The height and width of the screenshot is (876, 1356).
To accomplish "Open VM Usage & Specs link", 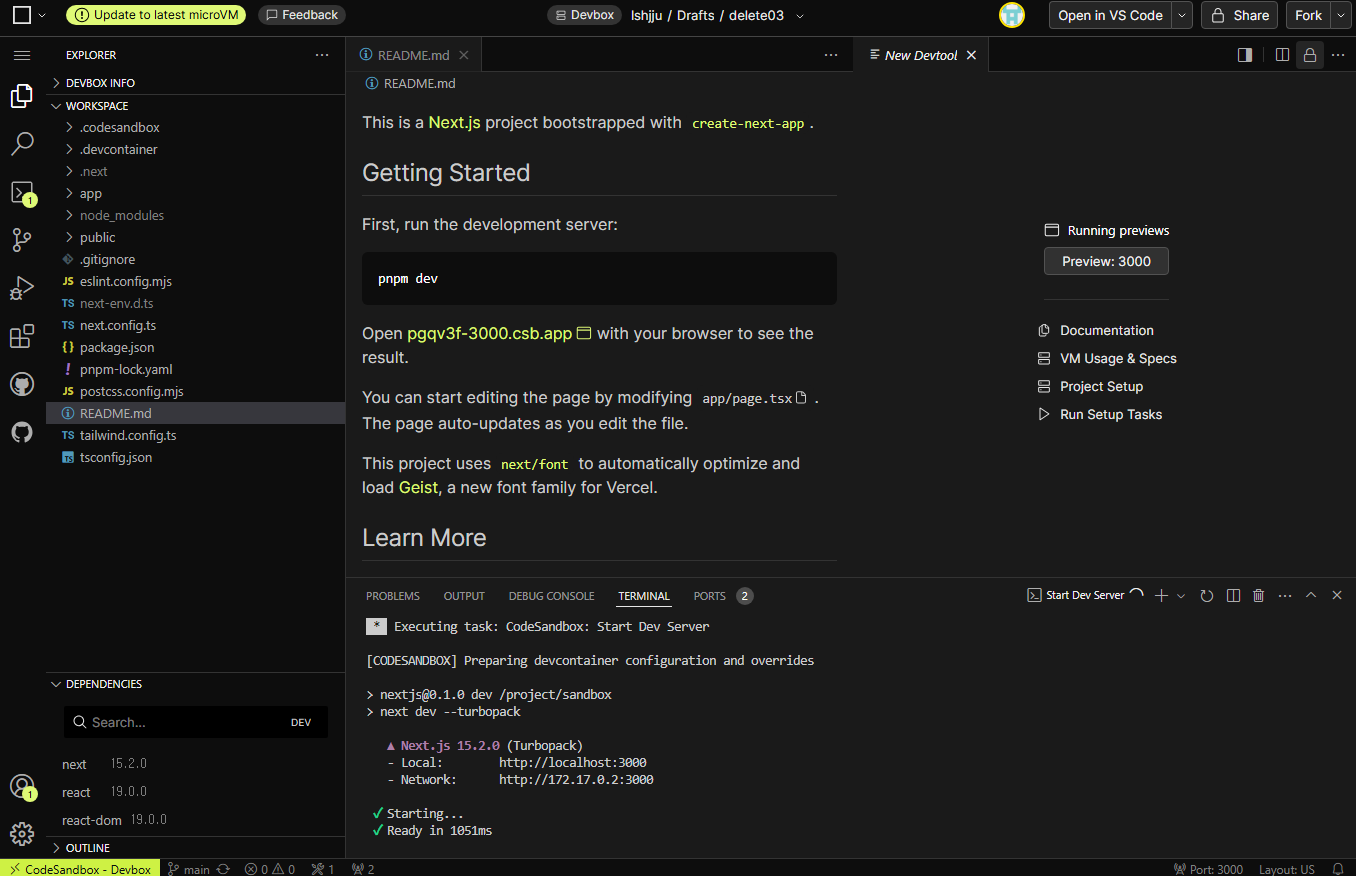I will [1107, 358].
